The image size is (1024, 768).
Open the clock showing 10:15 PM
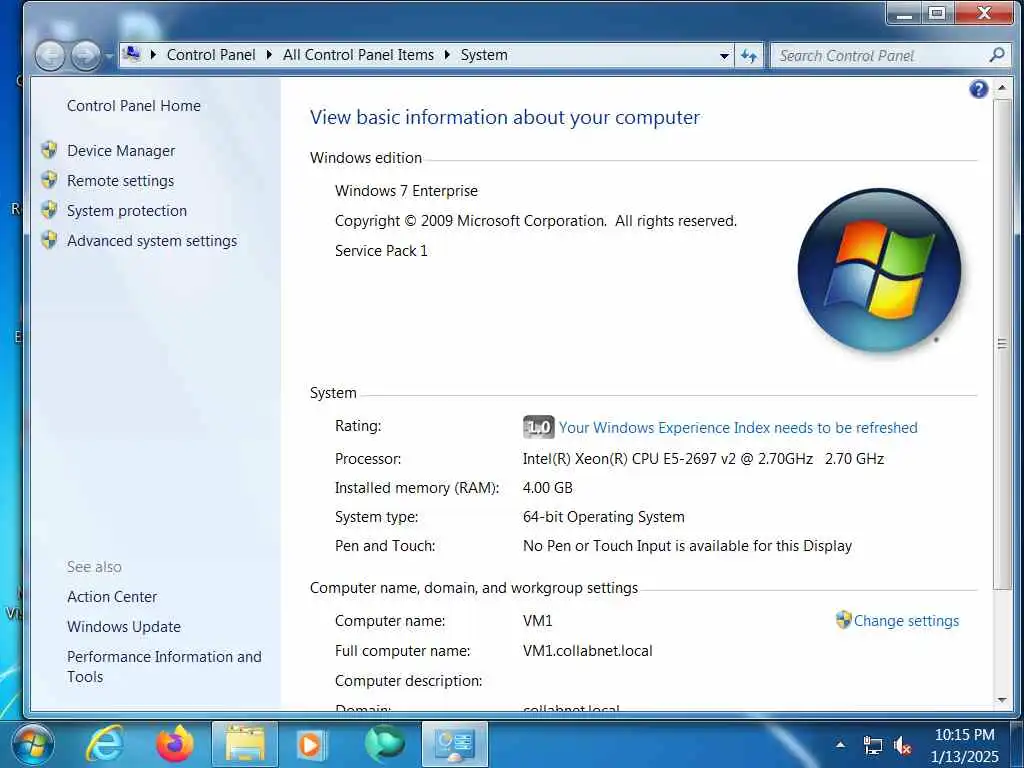(x=964, y=745)
